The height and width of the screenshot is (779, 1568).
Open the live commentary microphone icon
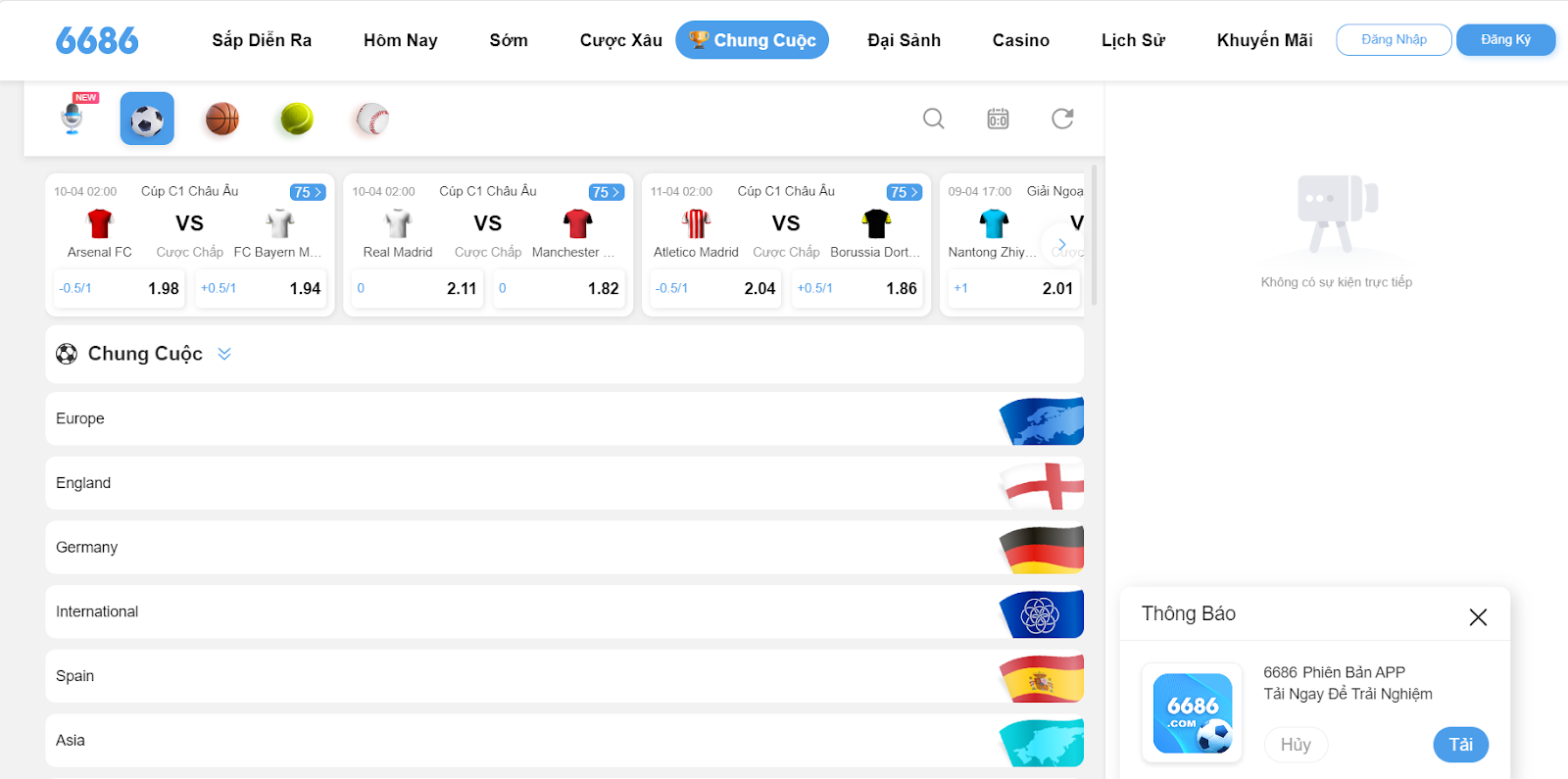click(x=73, y=117)
